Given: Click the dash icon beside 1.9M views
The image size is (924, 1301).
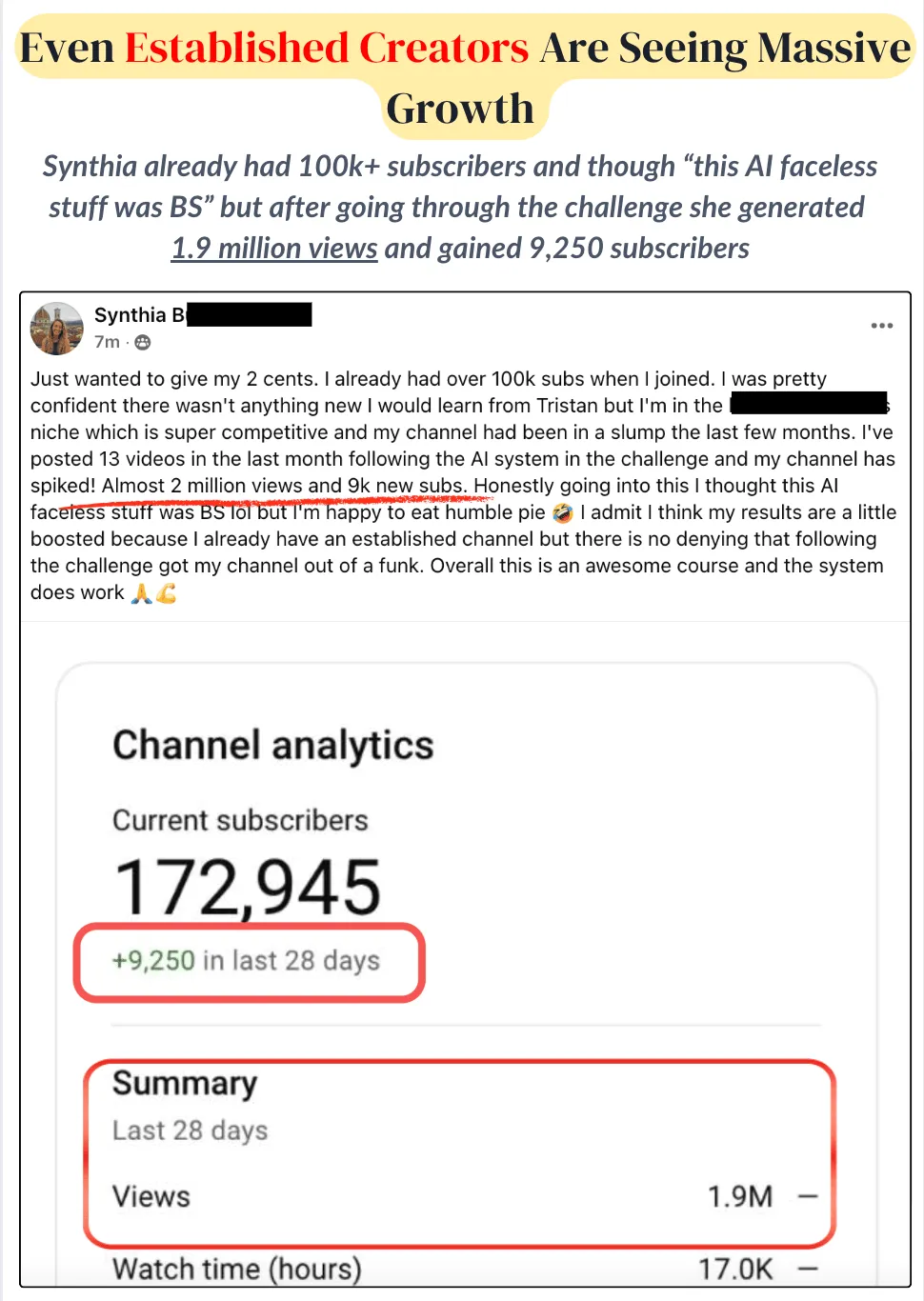Looking at the screenshot, I should 808,1196.
